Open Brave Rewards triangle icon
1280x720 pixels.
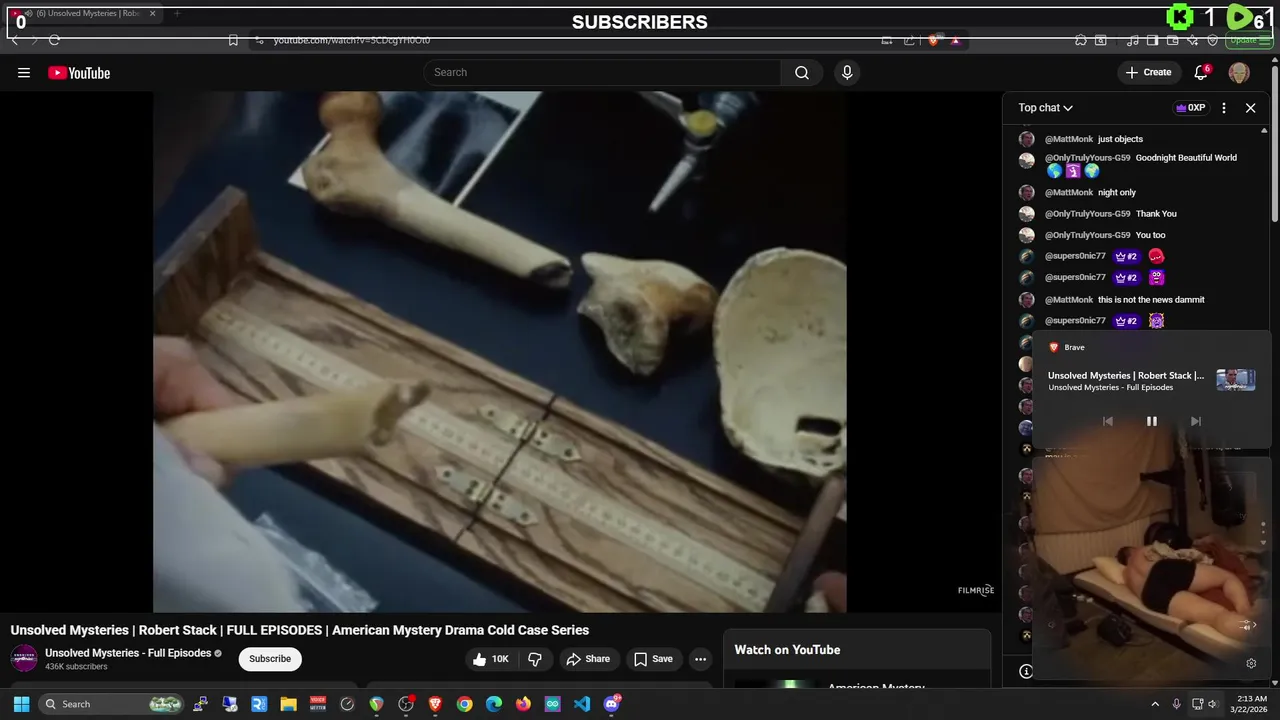coord(955,40)
